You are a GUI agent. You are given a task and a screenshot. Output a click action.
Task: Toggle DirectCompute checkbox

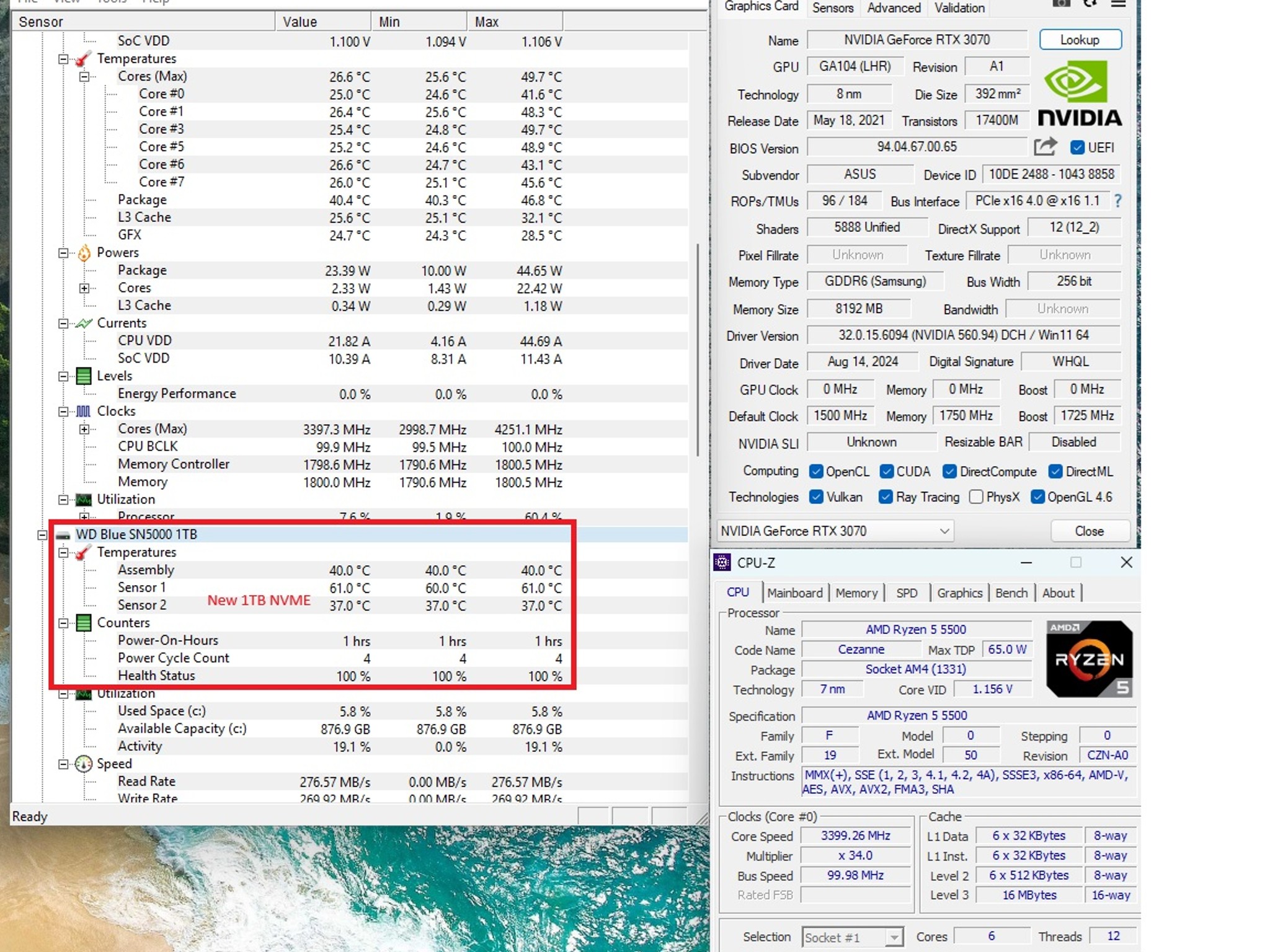[x=949, y=472]
